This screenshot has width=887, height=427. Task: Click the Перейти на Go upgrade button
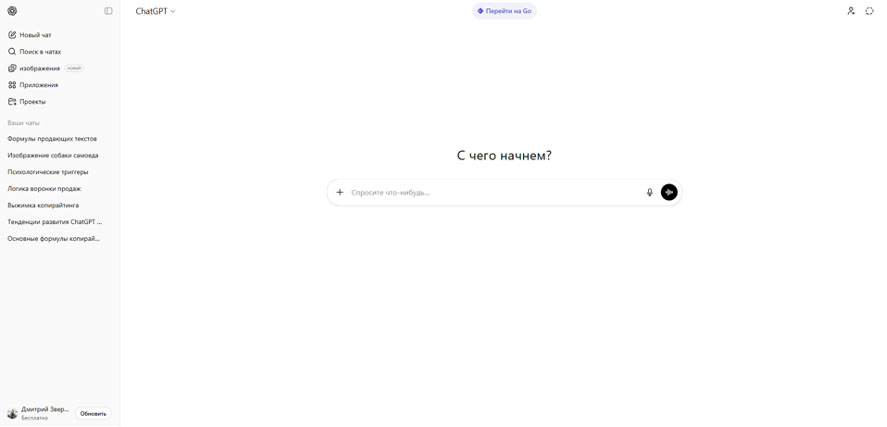pos(504,11)
